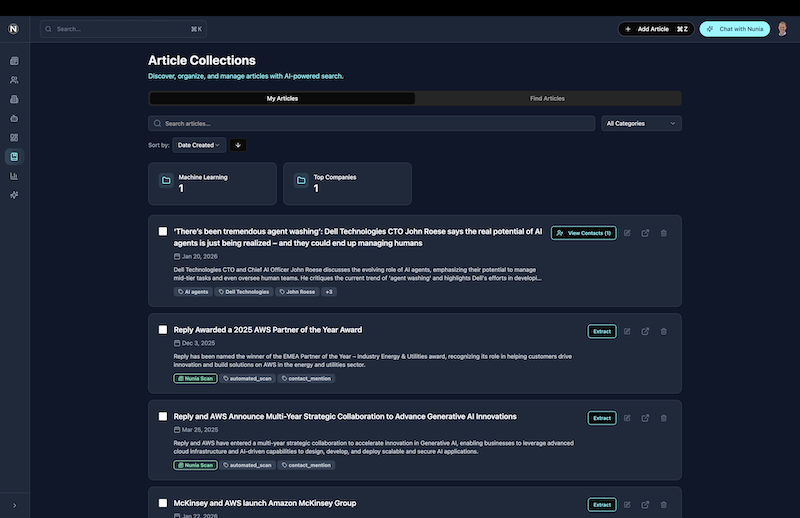Toggle sort direction arrow button
The height and width of the screenshot is (518, 800).
coord(238,145)
